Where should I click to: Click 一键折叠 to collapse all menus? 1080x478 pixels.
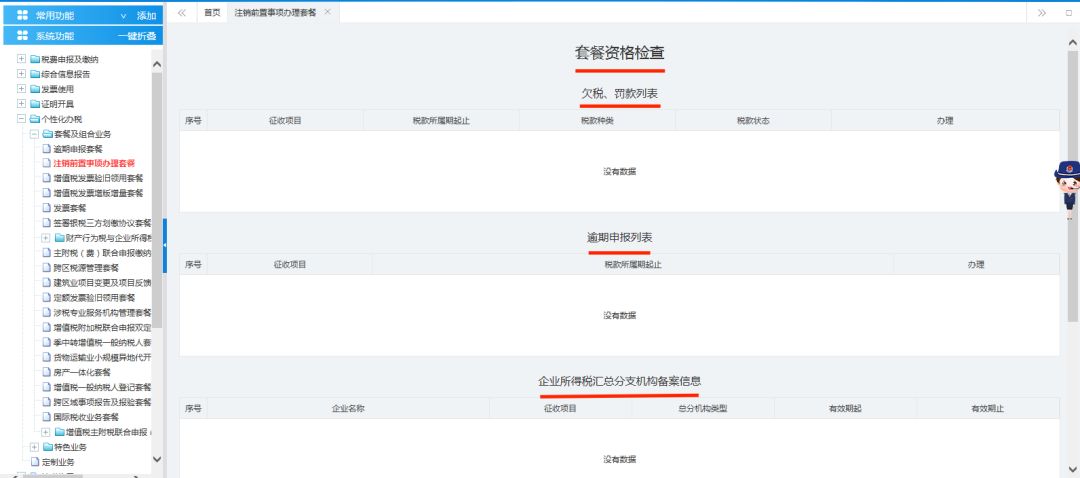[x=137, y=36]
